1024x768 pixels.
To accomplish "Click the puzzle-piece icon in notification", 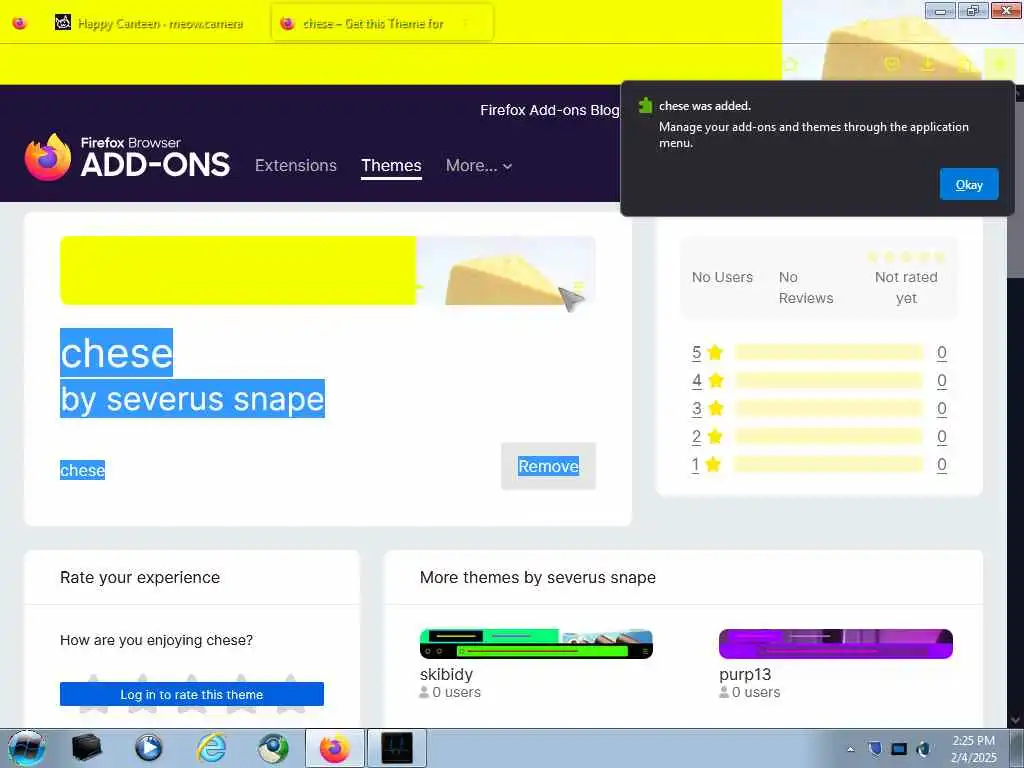I will 645,105.
